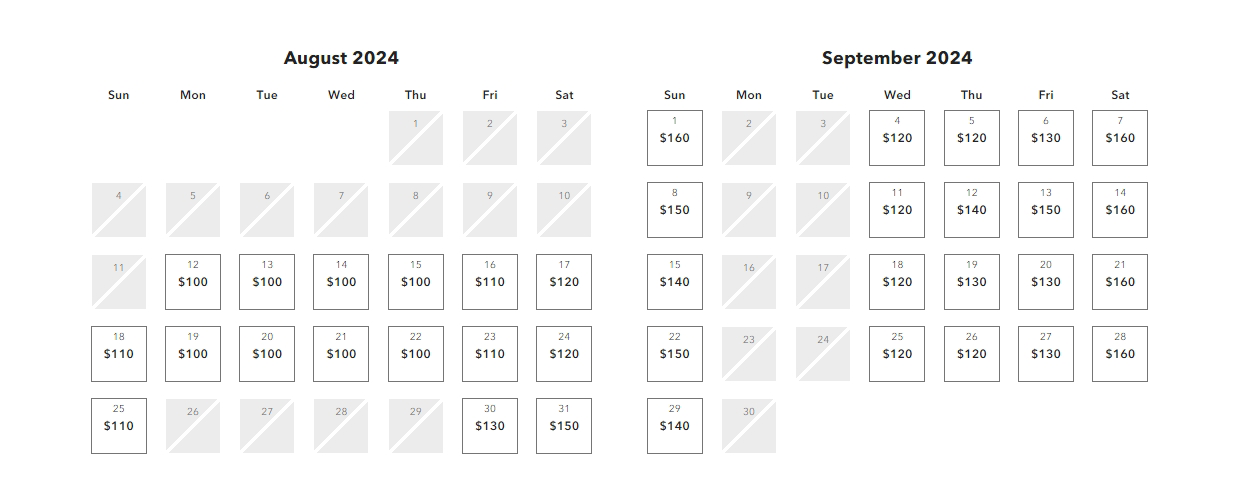Choose September 29 for $140
1236x502 pixels.
tap(675, 426)
